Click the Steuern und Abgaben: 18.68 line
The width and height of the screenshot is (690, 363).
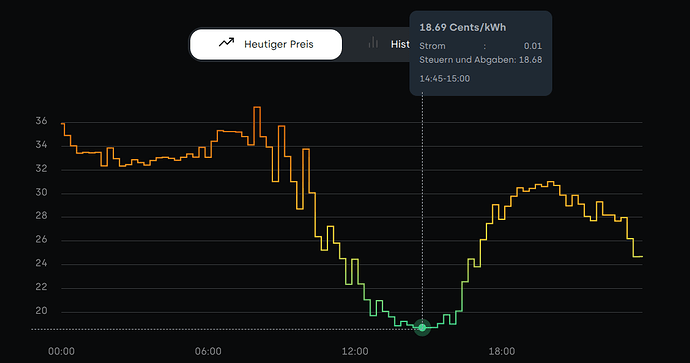[x=481, y=60]
